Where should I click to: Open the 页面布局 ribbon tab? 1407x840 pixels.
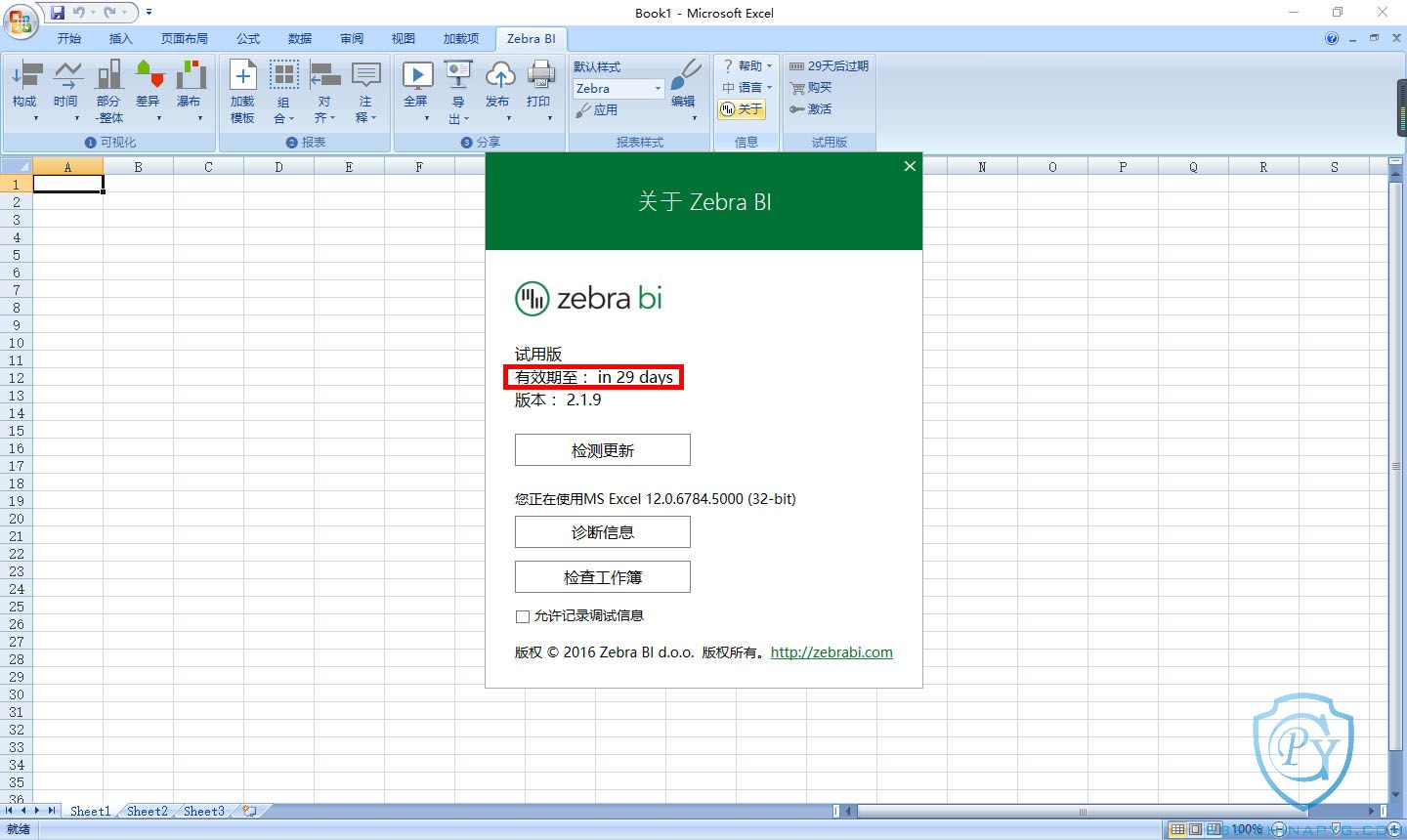(x=185, y=39)
